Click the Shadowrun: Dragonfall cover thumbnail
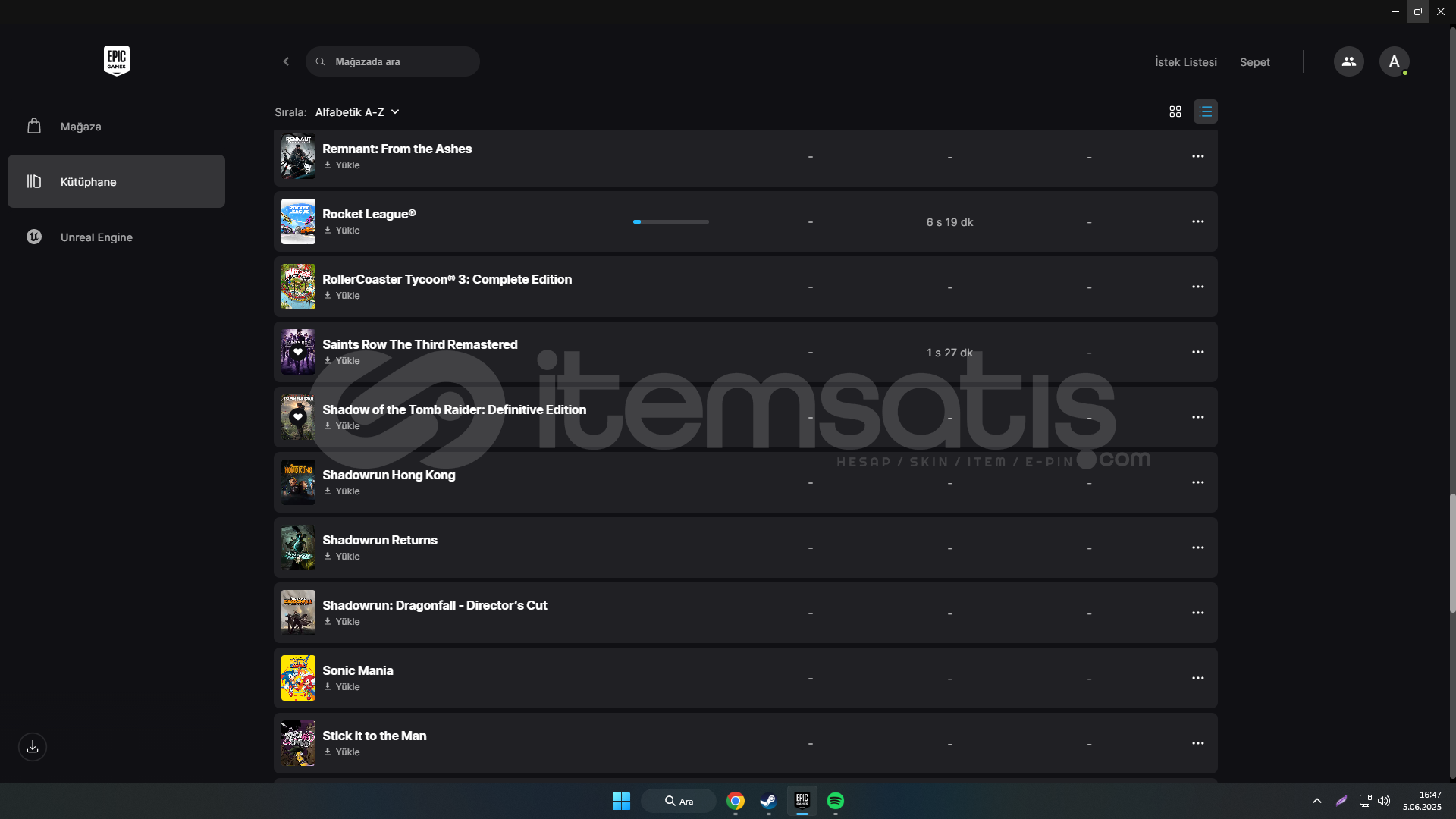 [298, 613]
